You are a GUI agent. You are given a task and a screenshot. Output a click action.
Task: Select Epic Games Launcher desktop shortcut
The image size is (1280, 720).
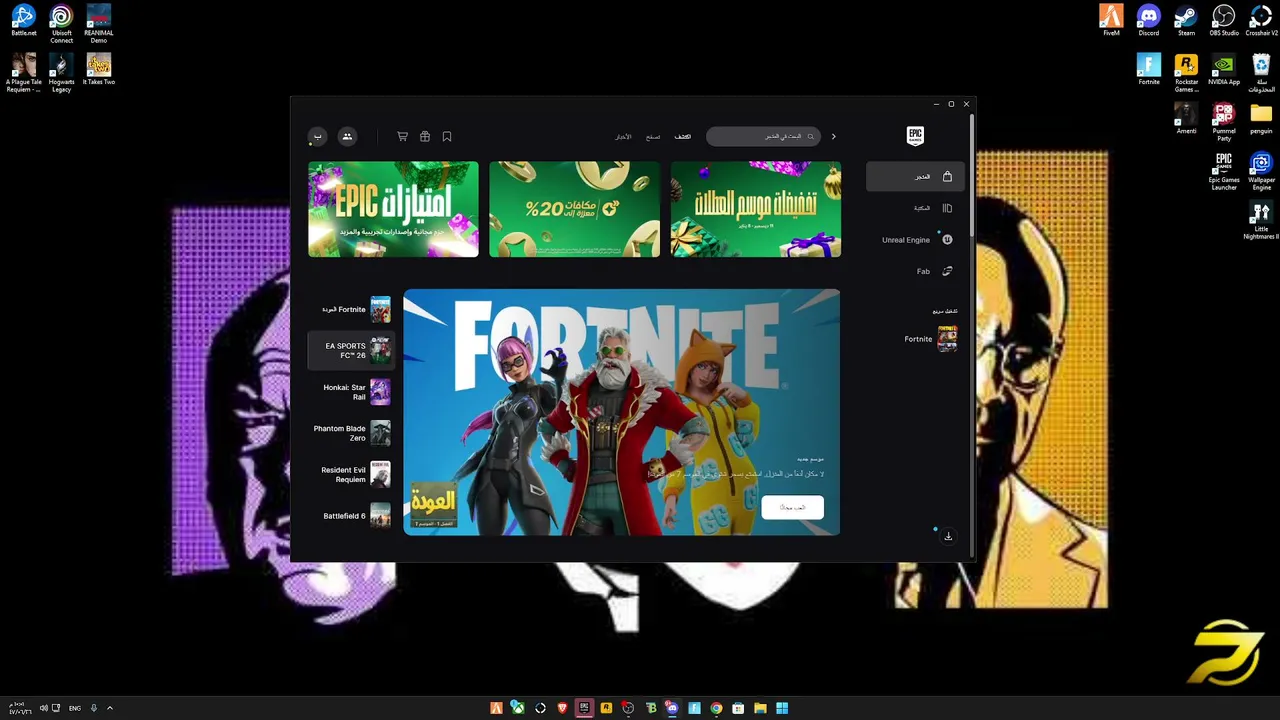1224,172
